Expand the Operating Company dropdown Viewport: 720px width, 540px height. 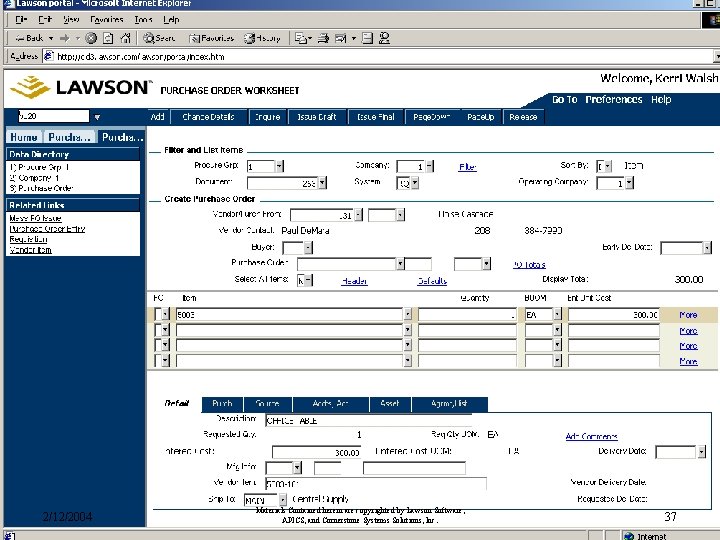(629, 183)
